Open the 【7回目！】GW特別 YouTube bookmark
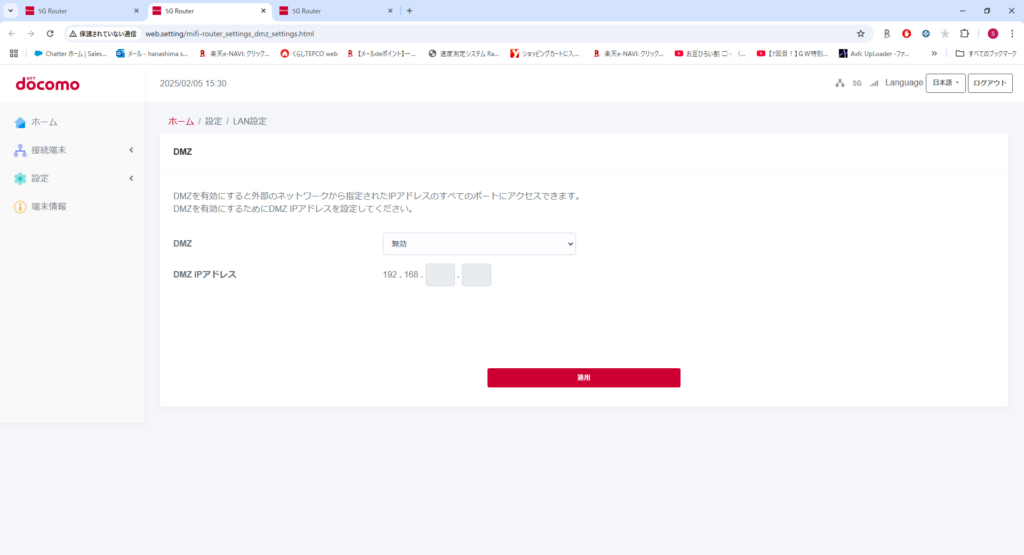The width and height of the screenshot is (1024, 555). click(x=792, y=54)
